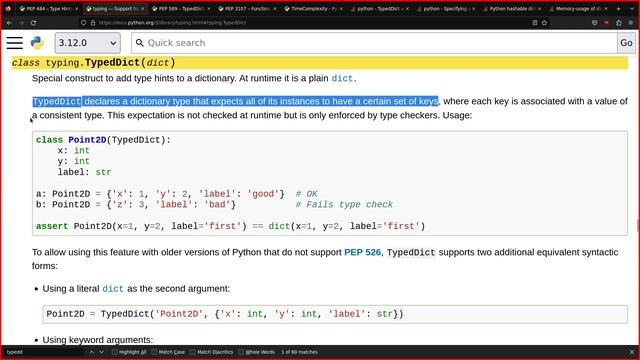This screenshot has width=640, height=360.
Task: Open the PEP 526 link
Action: [362, 252]
